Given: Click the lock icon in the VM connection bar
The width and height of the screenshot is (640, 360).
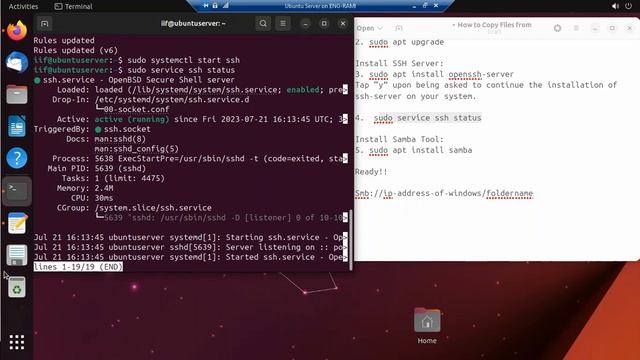Looking at the screenshot, I should [x=215, y=6].
